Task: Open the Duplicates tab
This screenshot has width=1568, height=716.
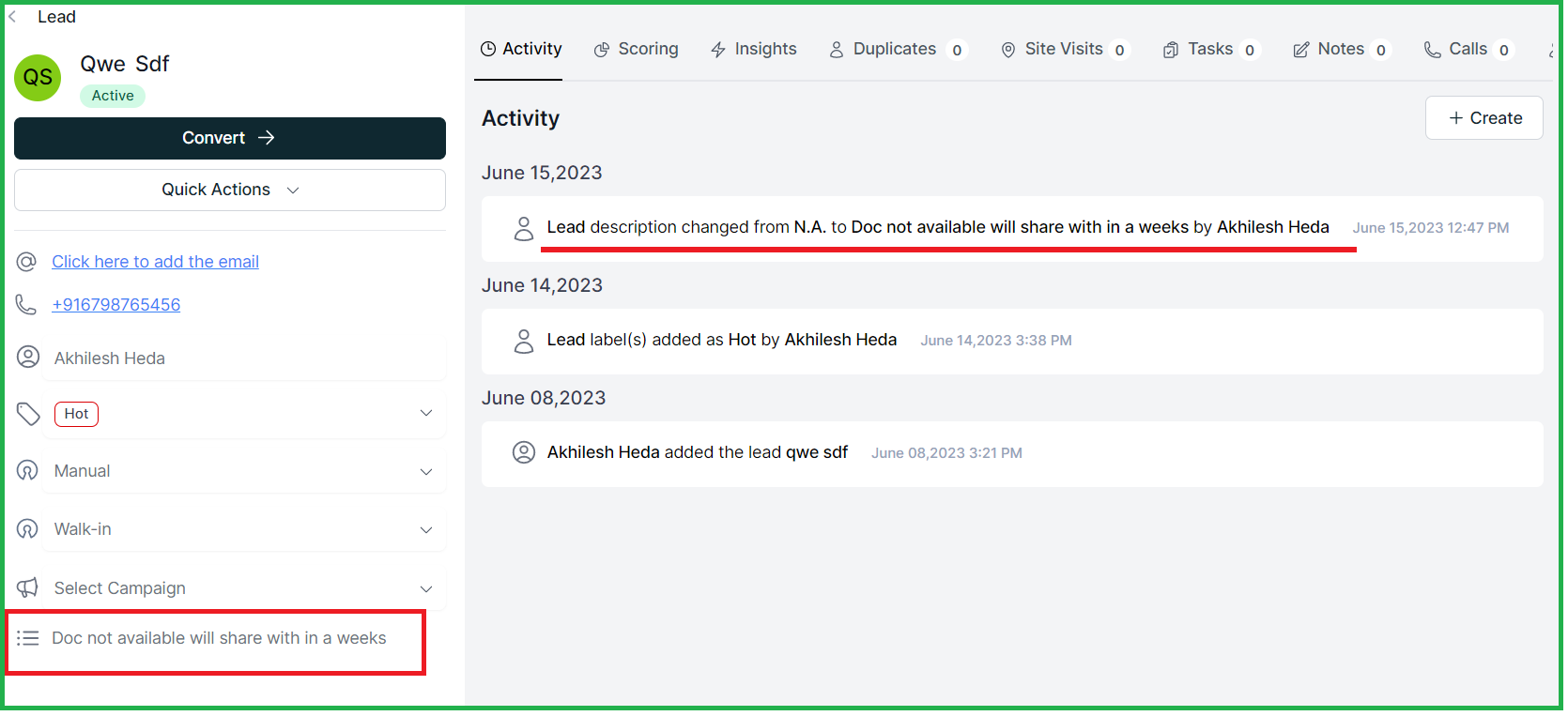Action: click(x=898, y=49)
